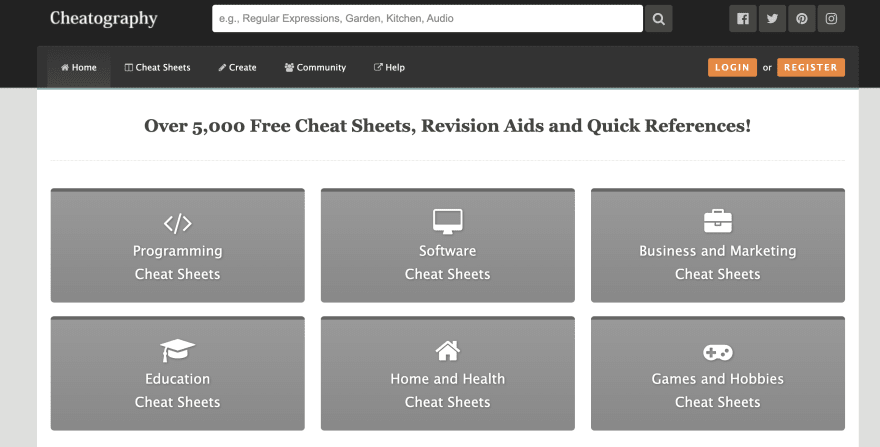Click the 'Over 5,000 Free Cheat Sheets' heading
Viewport: 880px width, 447px height.
coord(447,126)
